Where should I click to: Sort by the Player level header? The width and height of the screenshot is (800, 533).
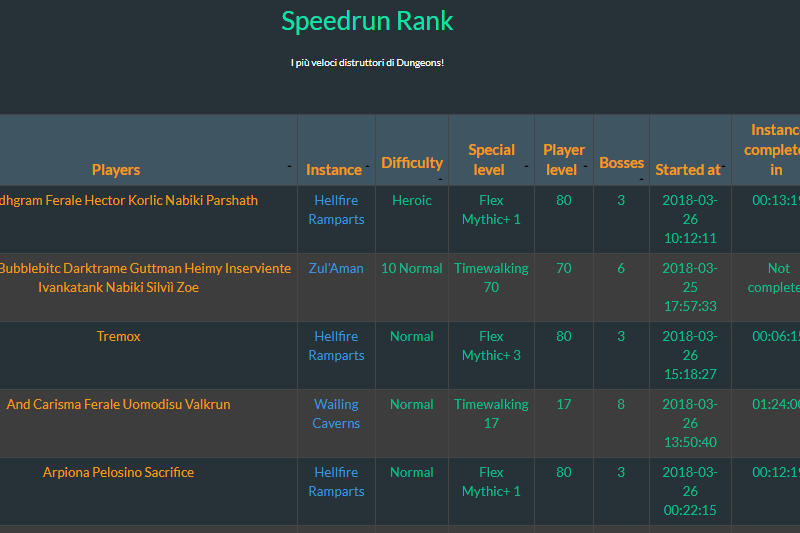click(x=564, y=160)
